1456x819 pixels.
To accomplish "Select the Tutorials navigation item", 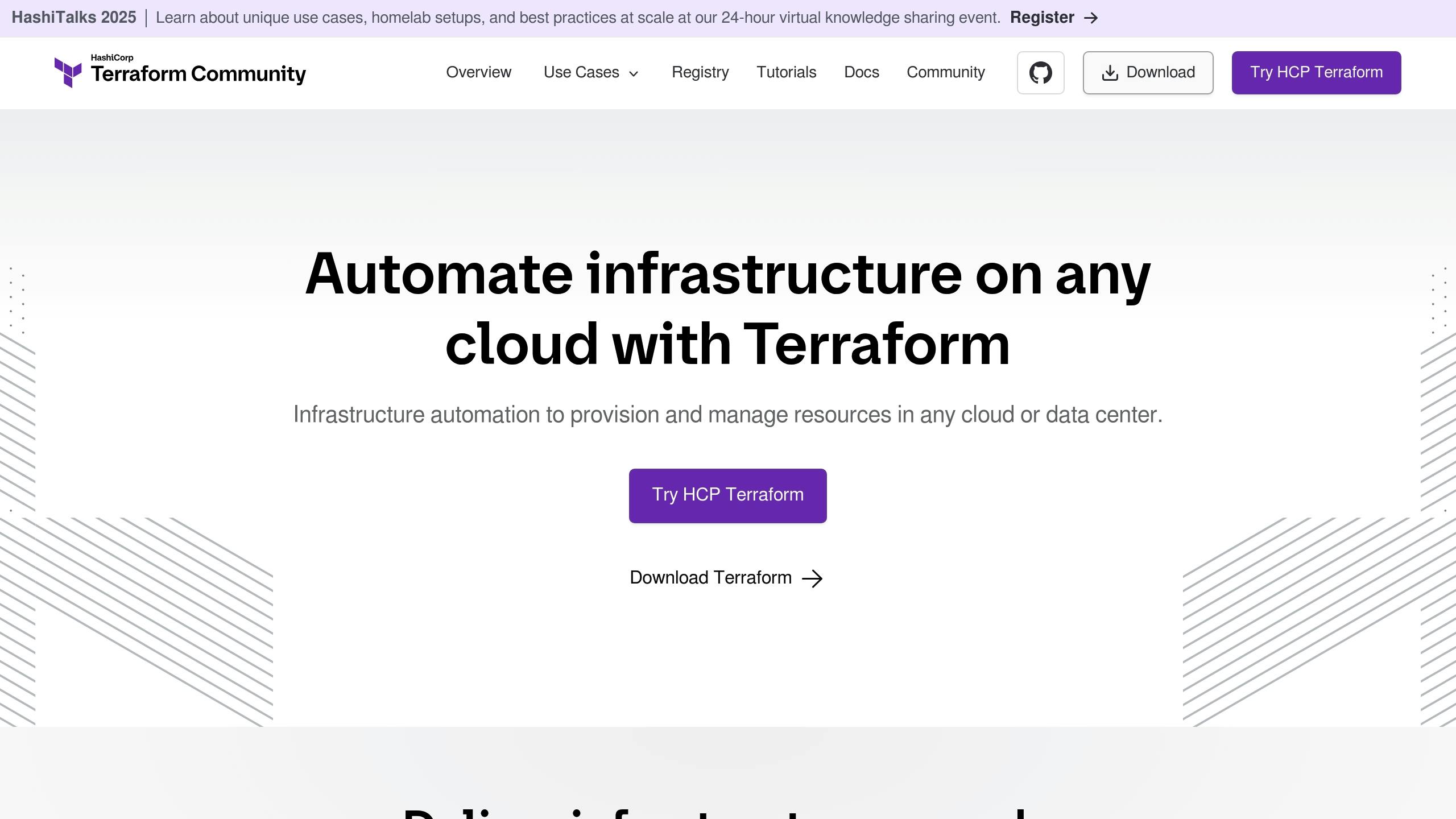I will pos(786,72).
